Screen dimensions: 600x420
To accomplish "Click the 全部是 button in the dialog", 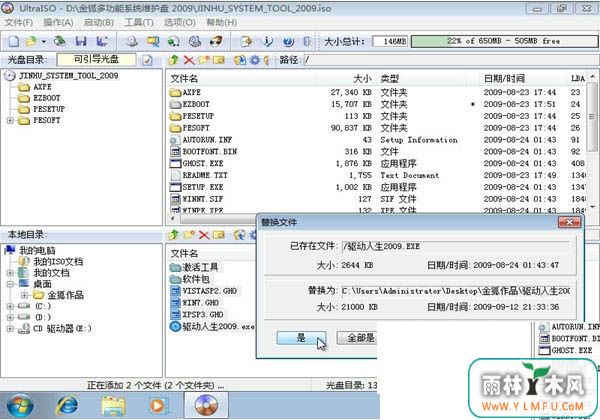I will click(x=357, y=337).
